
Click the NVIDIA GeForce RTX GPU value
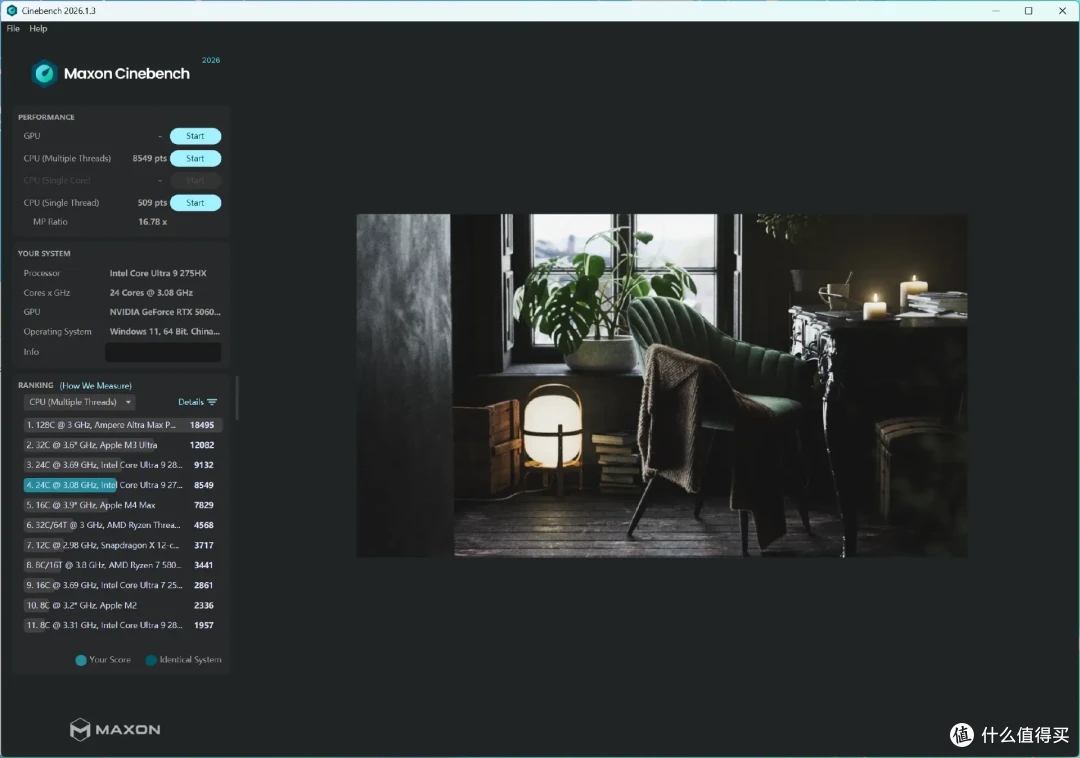[x=165, y=312]
